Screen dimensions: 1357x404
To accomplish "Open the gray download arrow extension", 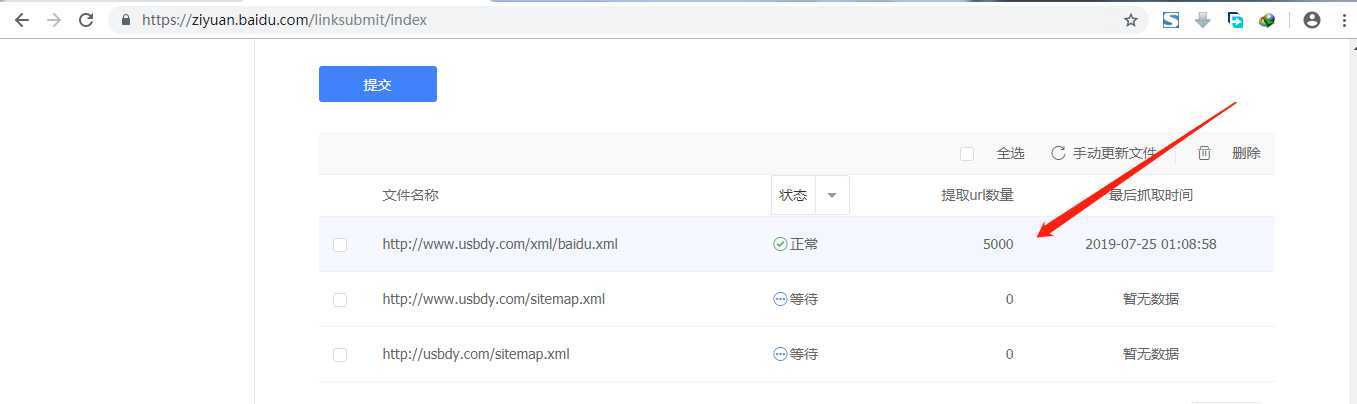I will (1203, 20).
